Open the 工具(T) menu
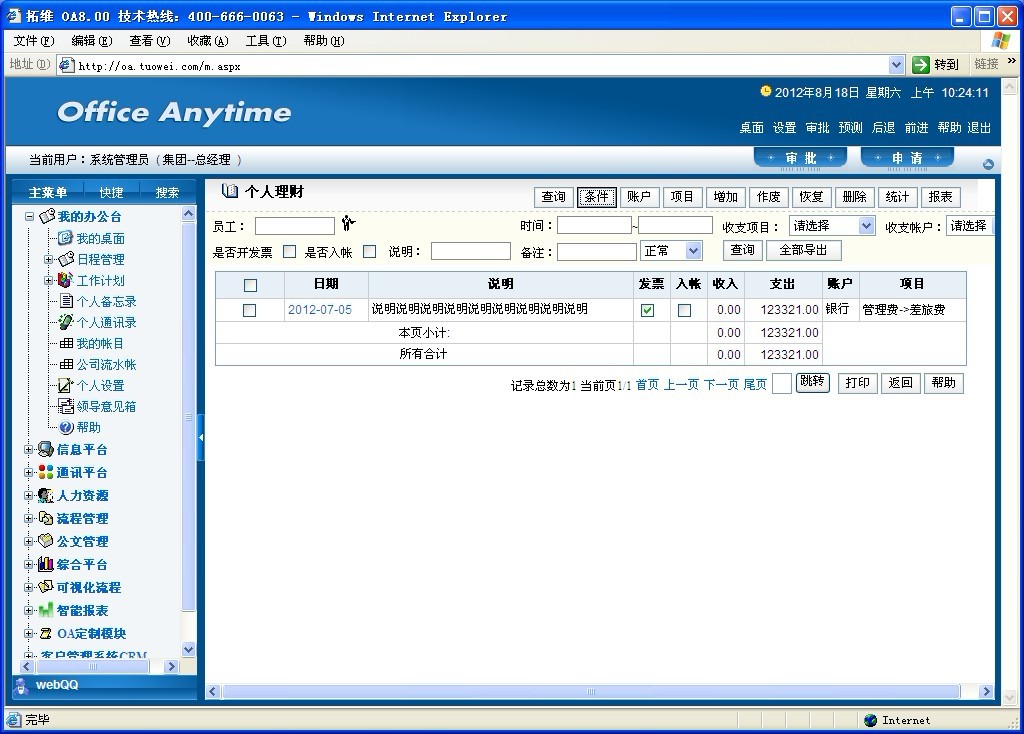 pos(265,41)
